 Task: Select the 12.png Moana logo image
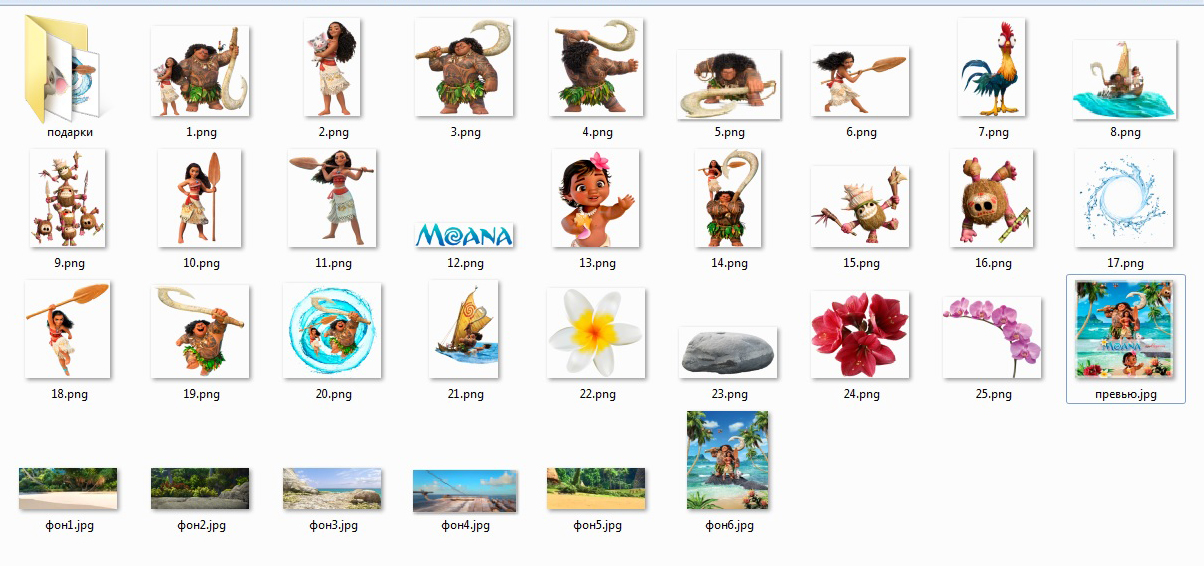465,236
